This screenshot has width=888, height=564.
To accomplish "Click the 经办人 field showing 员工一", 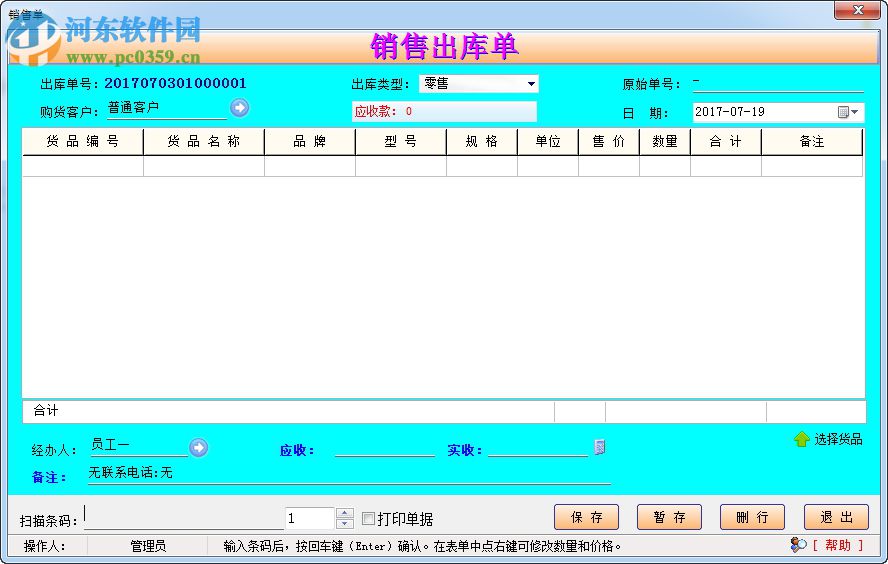I will click(x=139, y=446).
